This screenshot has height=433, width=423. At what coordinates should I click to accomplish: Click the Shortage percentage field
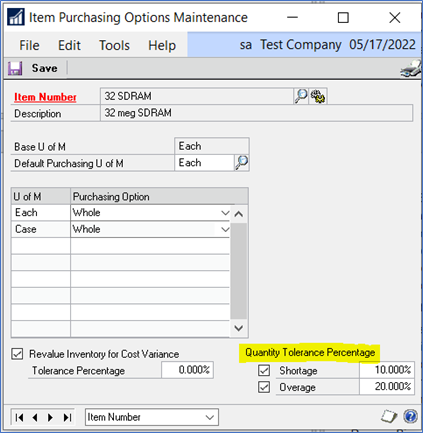(x=387, y=370)
